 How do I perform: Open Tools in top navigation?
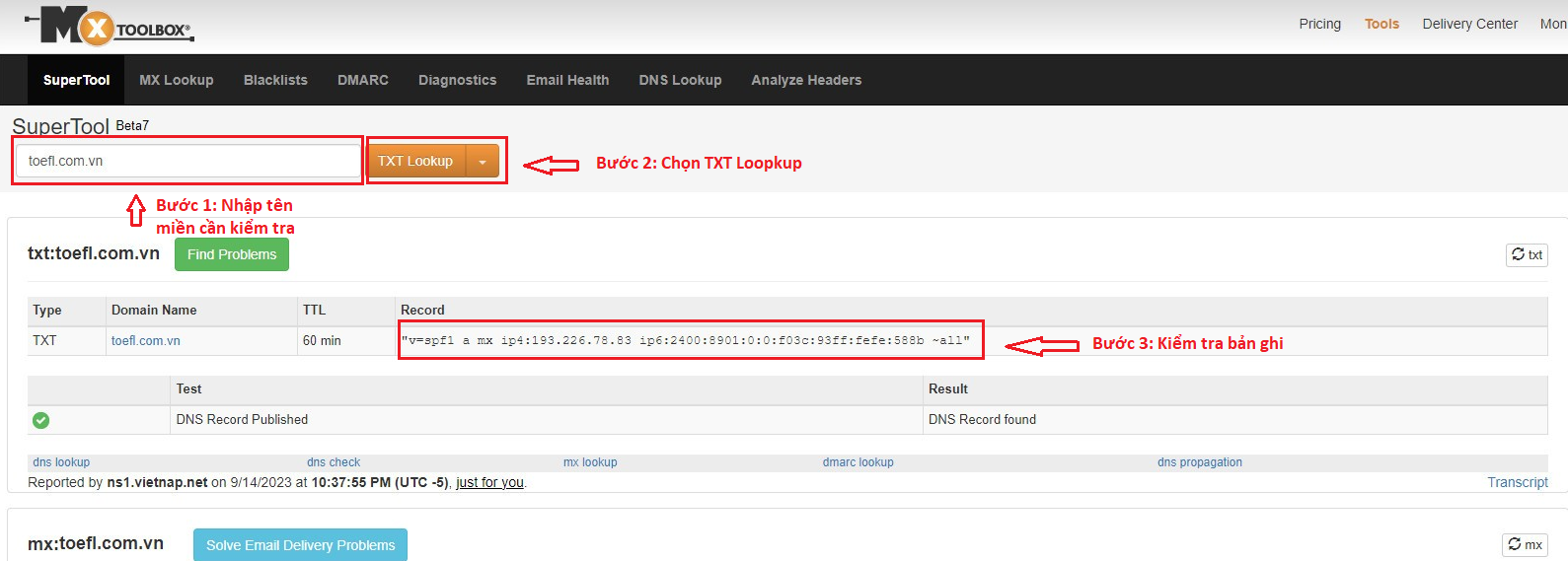1381,24
